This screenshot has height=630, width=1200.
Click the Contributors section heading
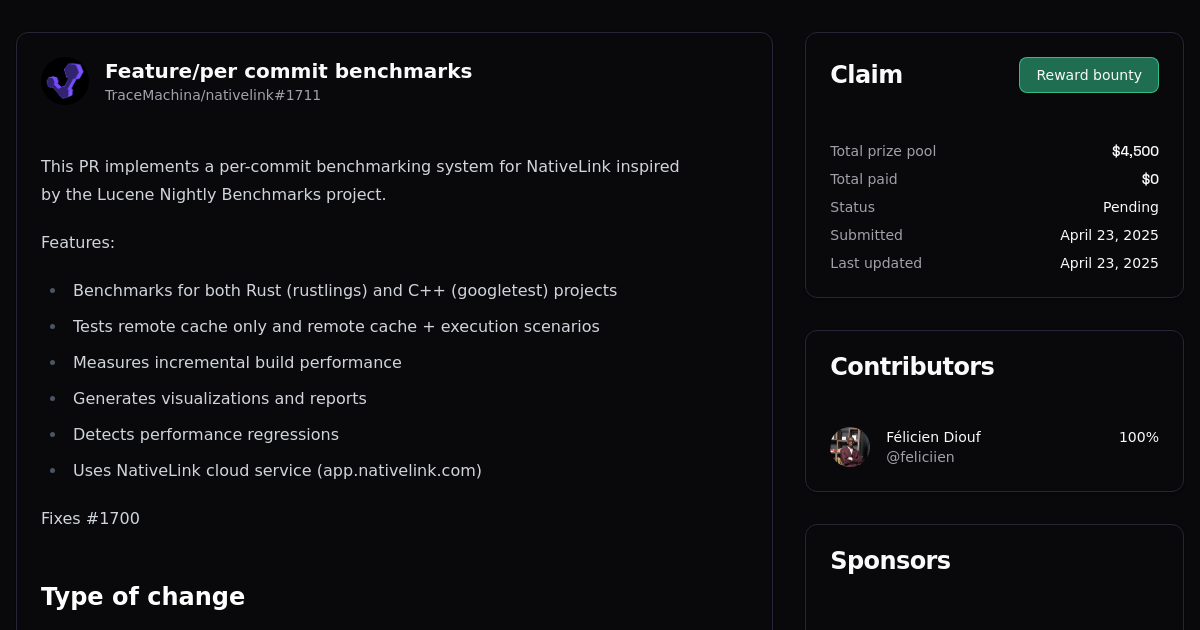(912, 366)
